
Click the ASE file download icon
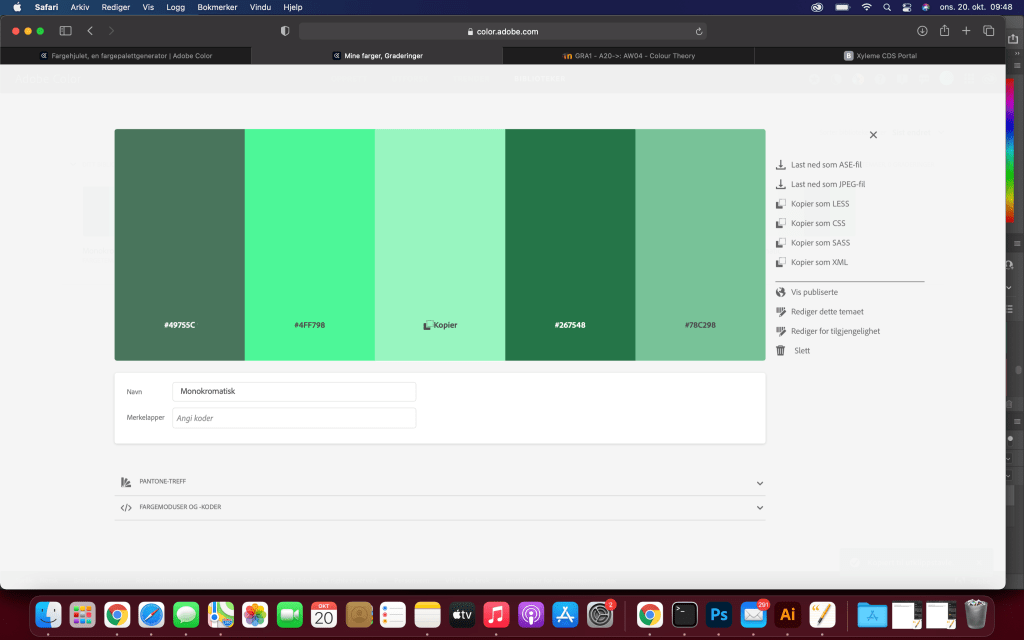(x=781, y=165)
